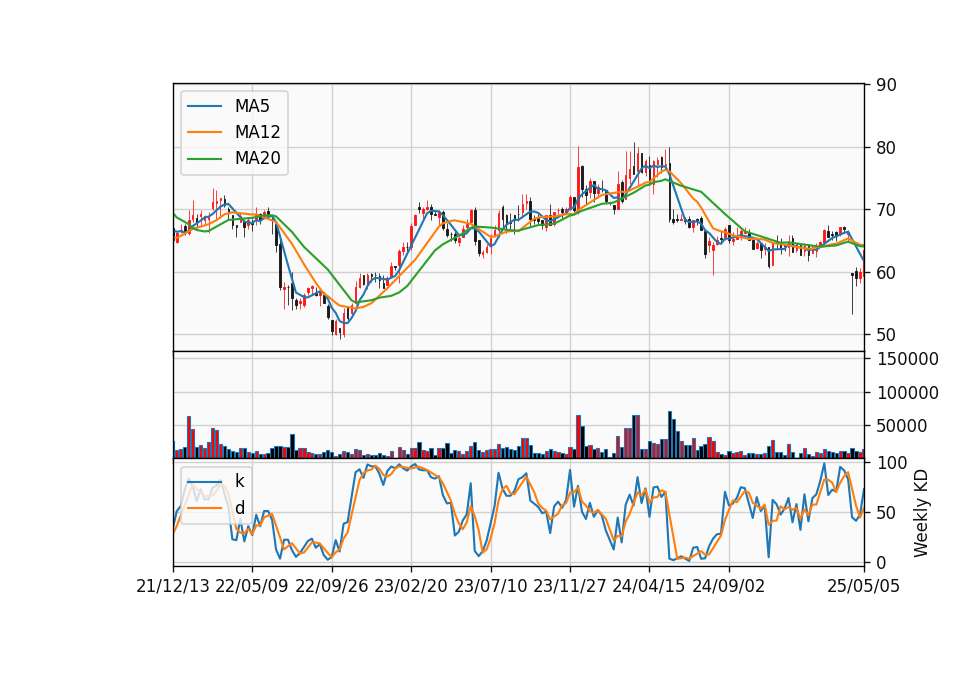Viewport: 960px width, 690px height.
Task: Click the price axis label 90
Action: pyautogui.click(x=886, y=85)
